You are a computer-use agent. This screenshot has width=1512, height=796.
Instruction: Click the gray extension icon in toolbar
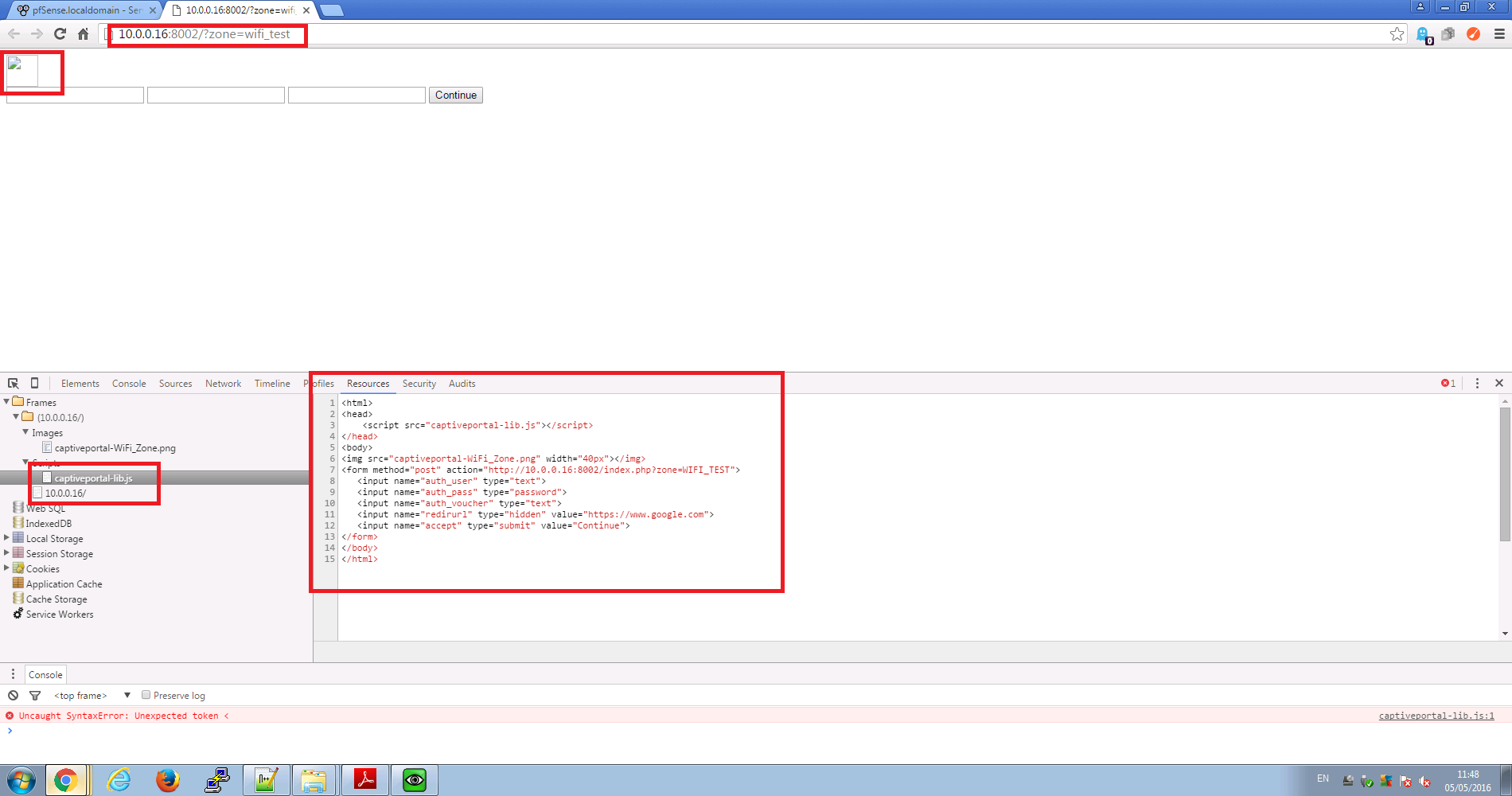tap(1448, 33)
